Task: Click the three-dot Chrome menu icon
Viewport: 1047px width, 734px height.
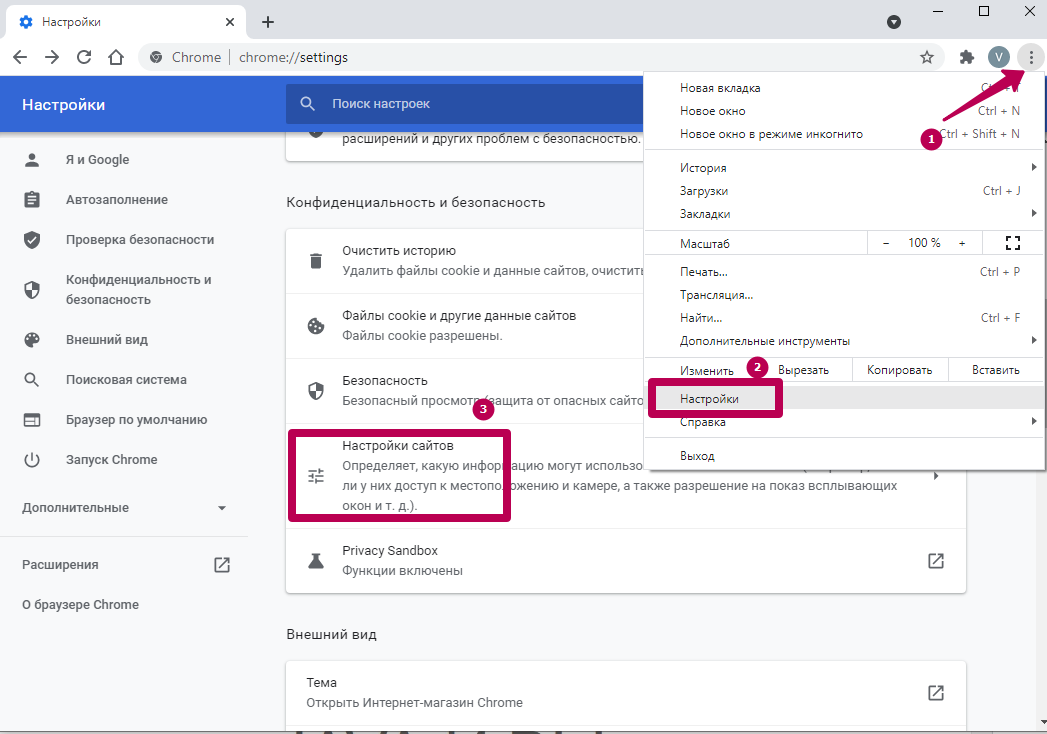Action: coord(1031,57)
